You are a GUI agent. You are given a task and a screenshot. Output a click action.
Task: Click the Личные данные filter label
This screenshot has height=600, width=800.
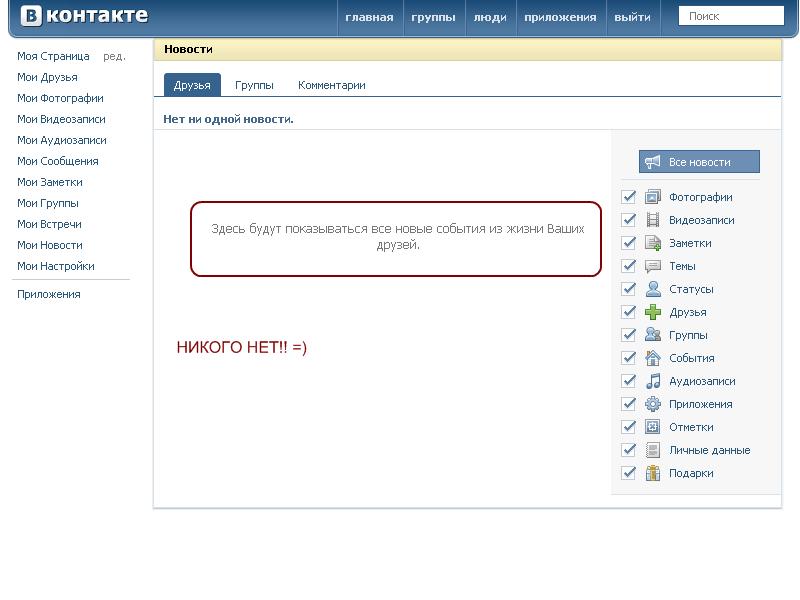point(709,450)
